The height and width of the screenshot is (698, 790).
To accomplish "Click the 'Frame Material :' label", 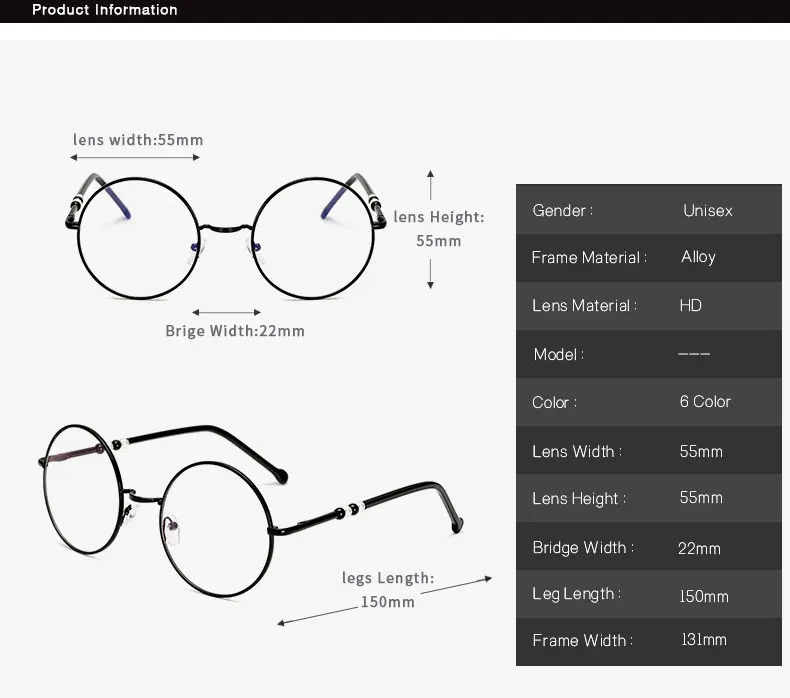I will click(x=589, y=258).
